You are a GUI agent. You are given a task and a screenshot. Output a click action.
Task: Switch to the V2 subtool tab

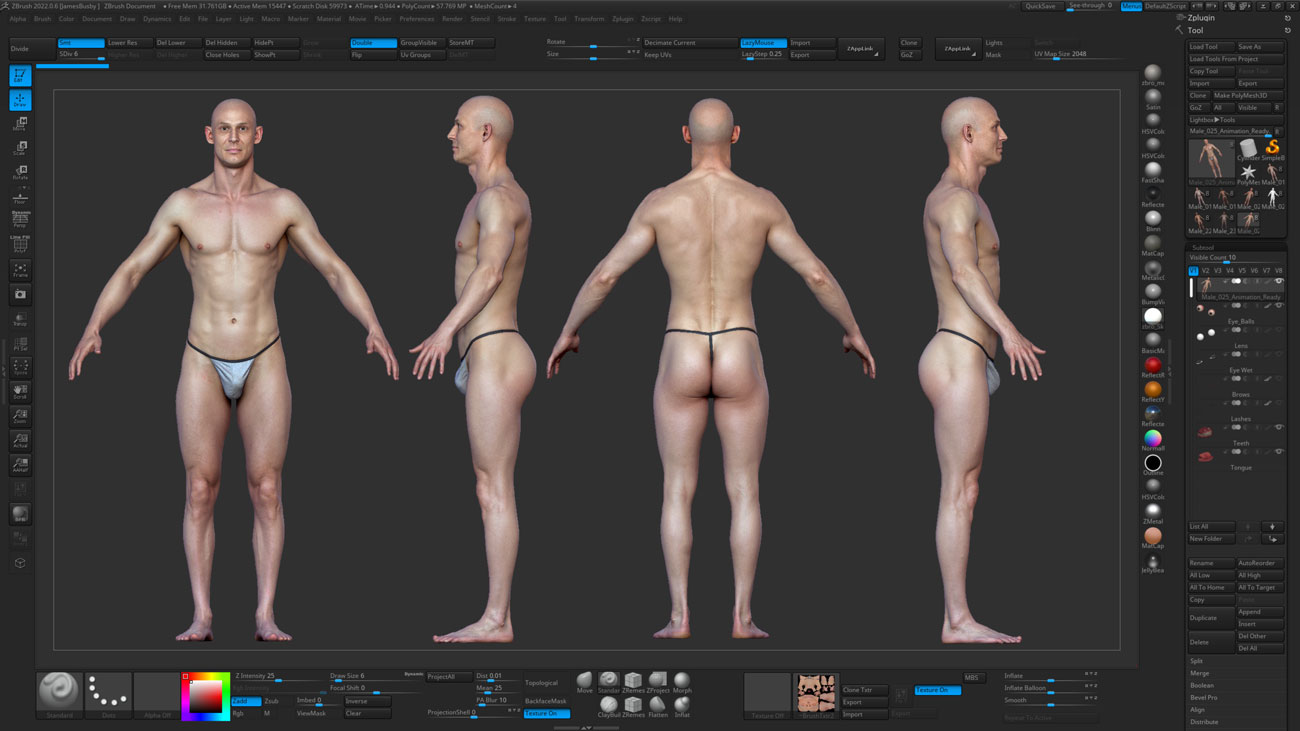pyautogui.click(x=1205, y=270)
